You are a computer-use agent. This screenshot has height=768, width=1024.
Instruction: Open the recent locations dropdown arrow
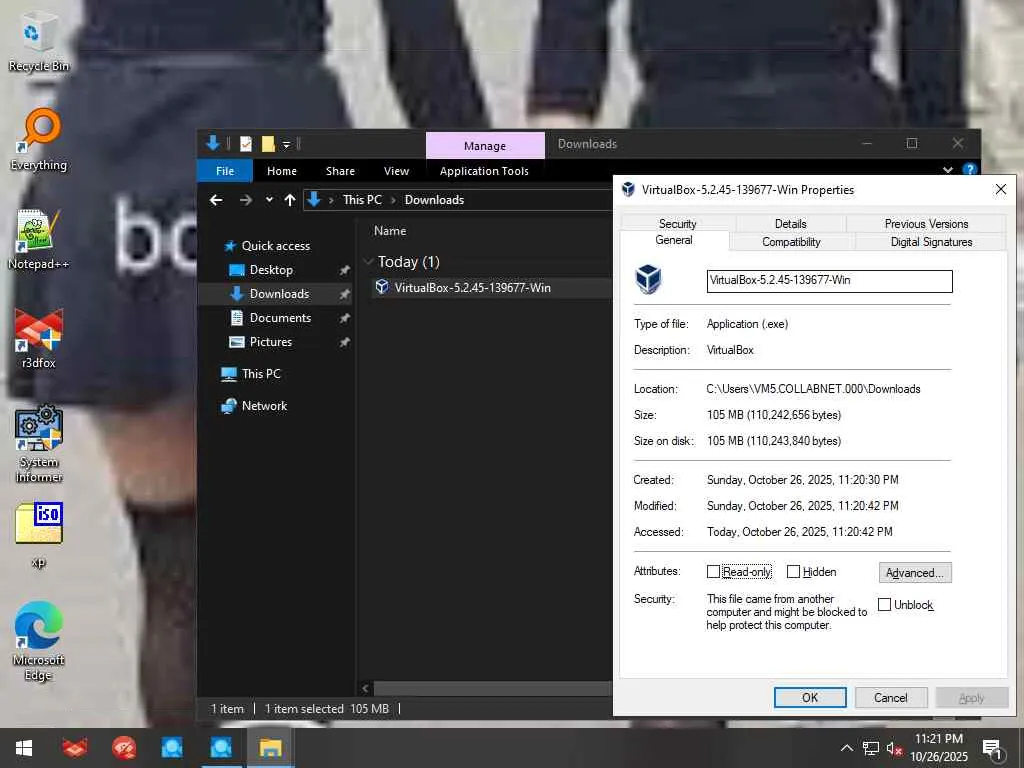269,200
